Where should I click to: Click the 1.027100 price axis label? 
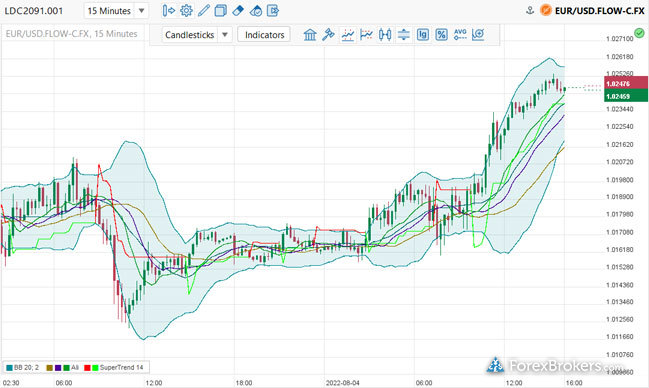(x=620, y=39)
